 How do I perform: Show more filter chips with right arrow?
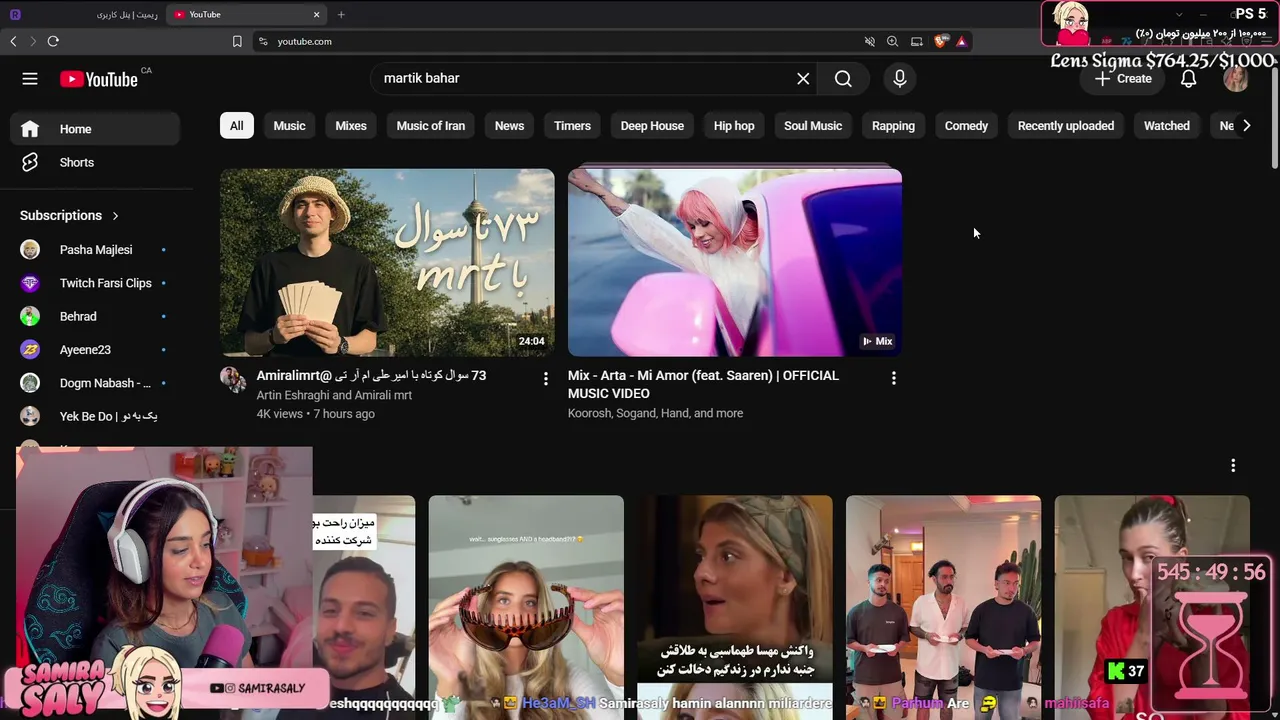tap(1246, 126)
